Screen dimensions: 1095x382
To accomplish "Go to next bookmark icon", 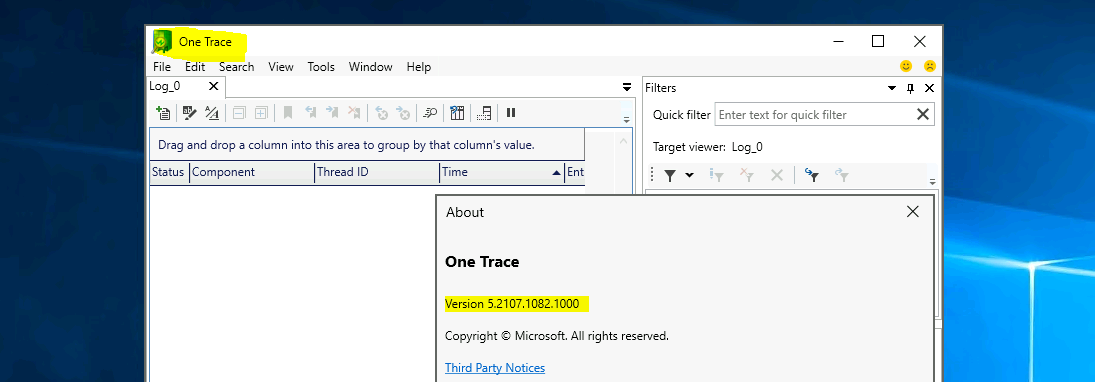I will 332,112.
